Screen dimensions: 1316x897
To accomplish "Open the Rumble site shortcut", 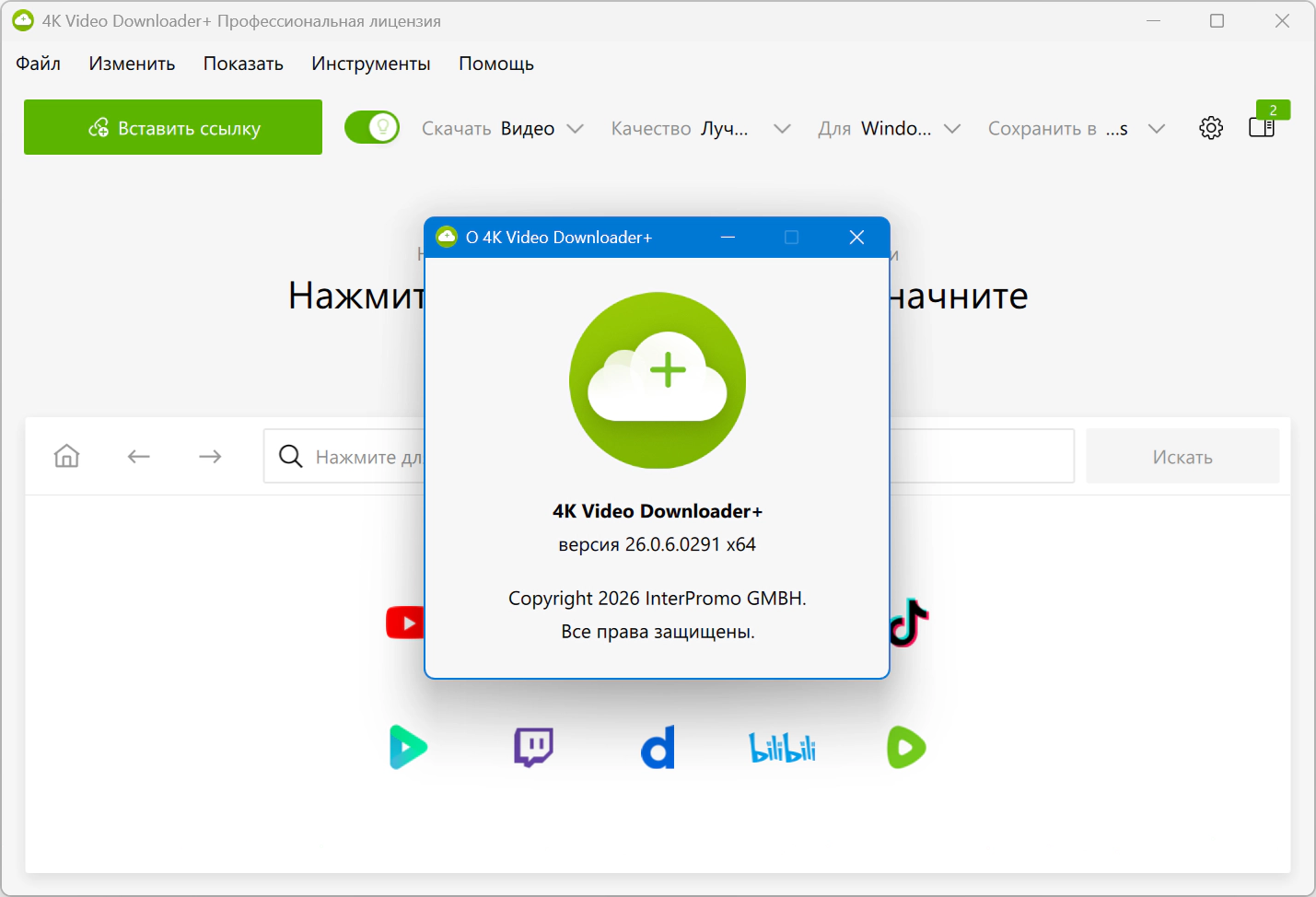I will [x=906, y=747].
